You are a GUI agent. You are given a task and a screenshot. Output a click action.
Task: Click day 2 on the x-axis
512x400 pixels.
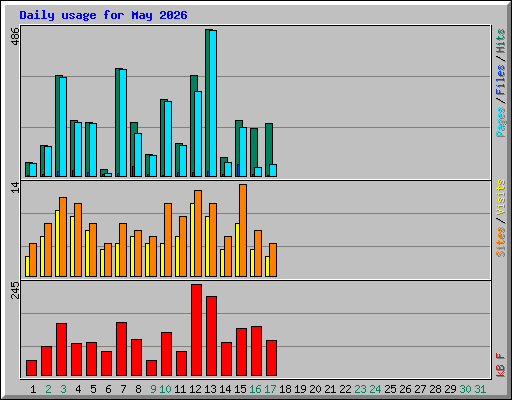coord(48,389)
